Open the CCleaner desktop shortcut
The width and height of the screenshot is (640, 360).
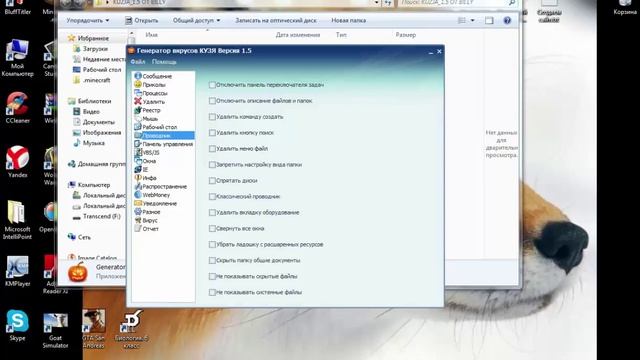pyautogui.click(x=18, y=108)
